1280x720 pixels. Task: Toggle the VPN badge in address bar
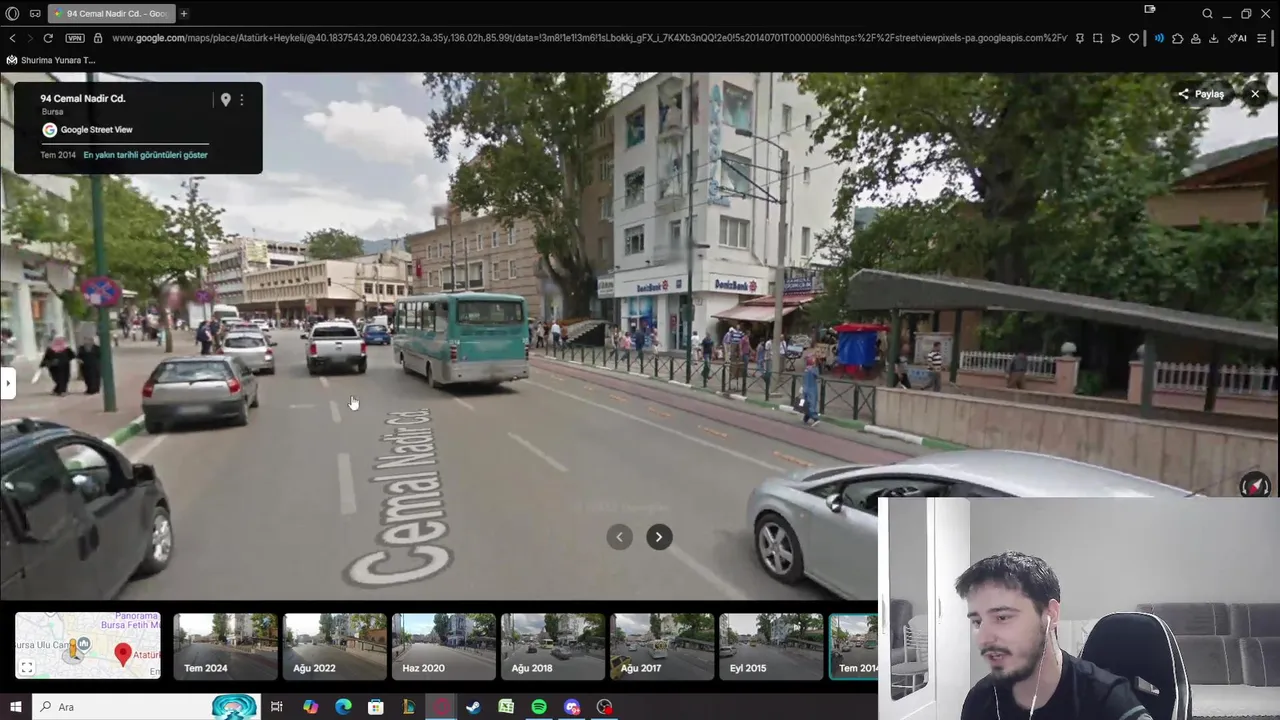(x=75, y=38)
